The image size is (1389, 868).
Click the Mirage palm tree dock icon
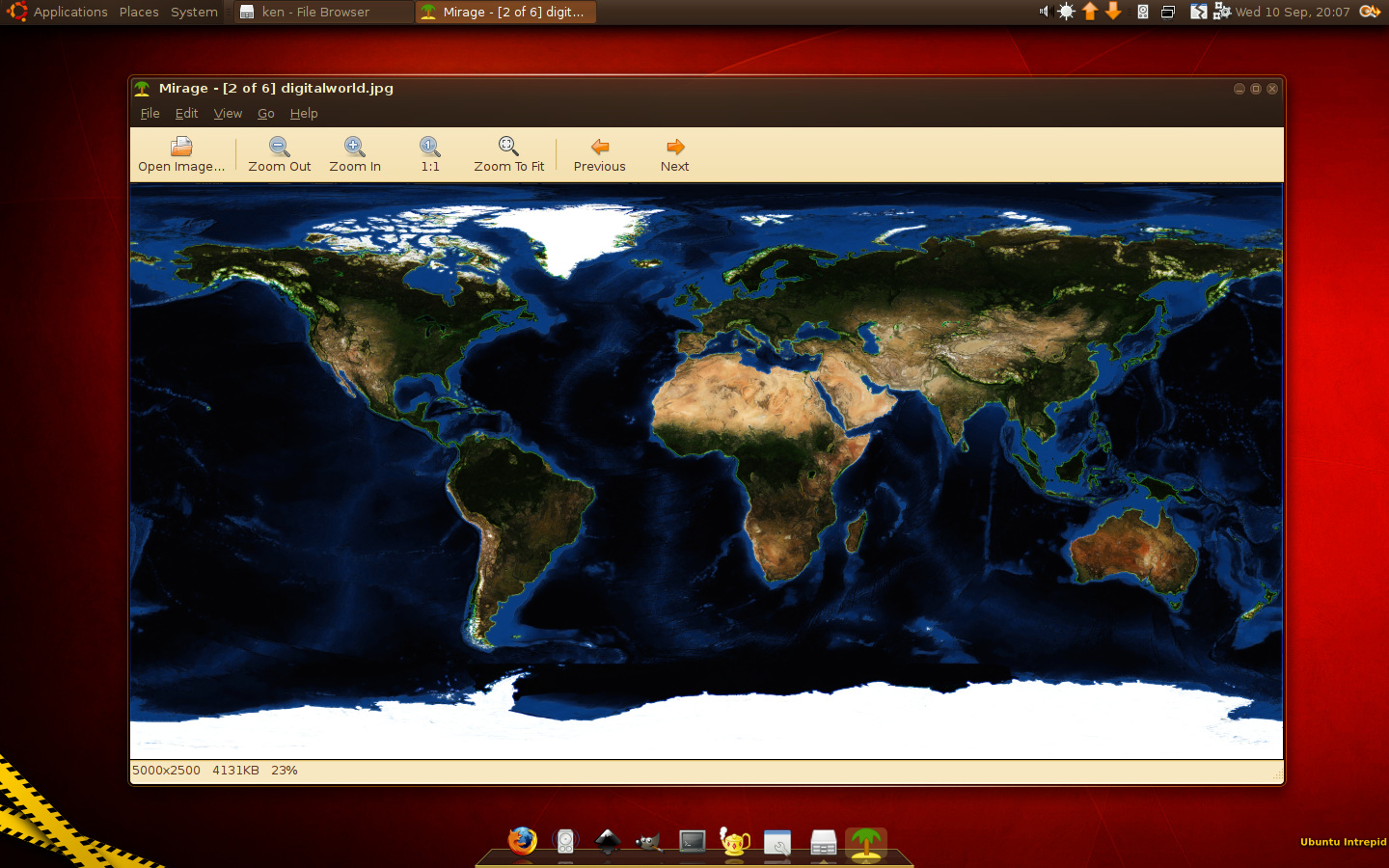coord(866,842)
